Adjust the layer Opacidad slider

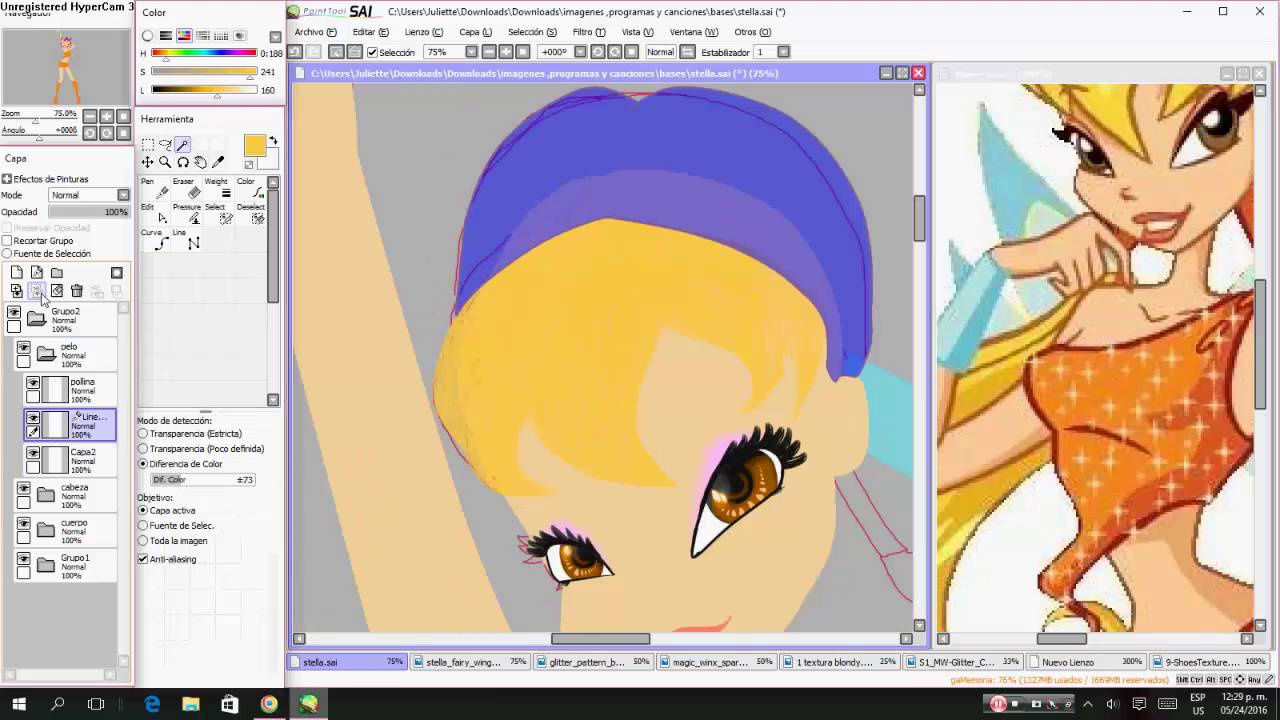coord(89,212)
